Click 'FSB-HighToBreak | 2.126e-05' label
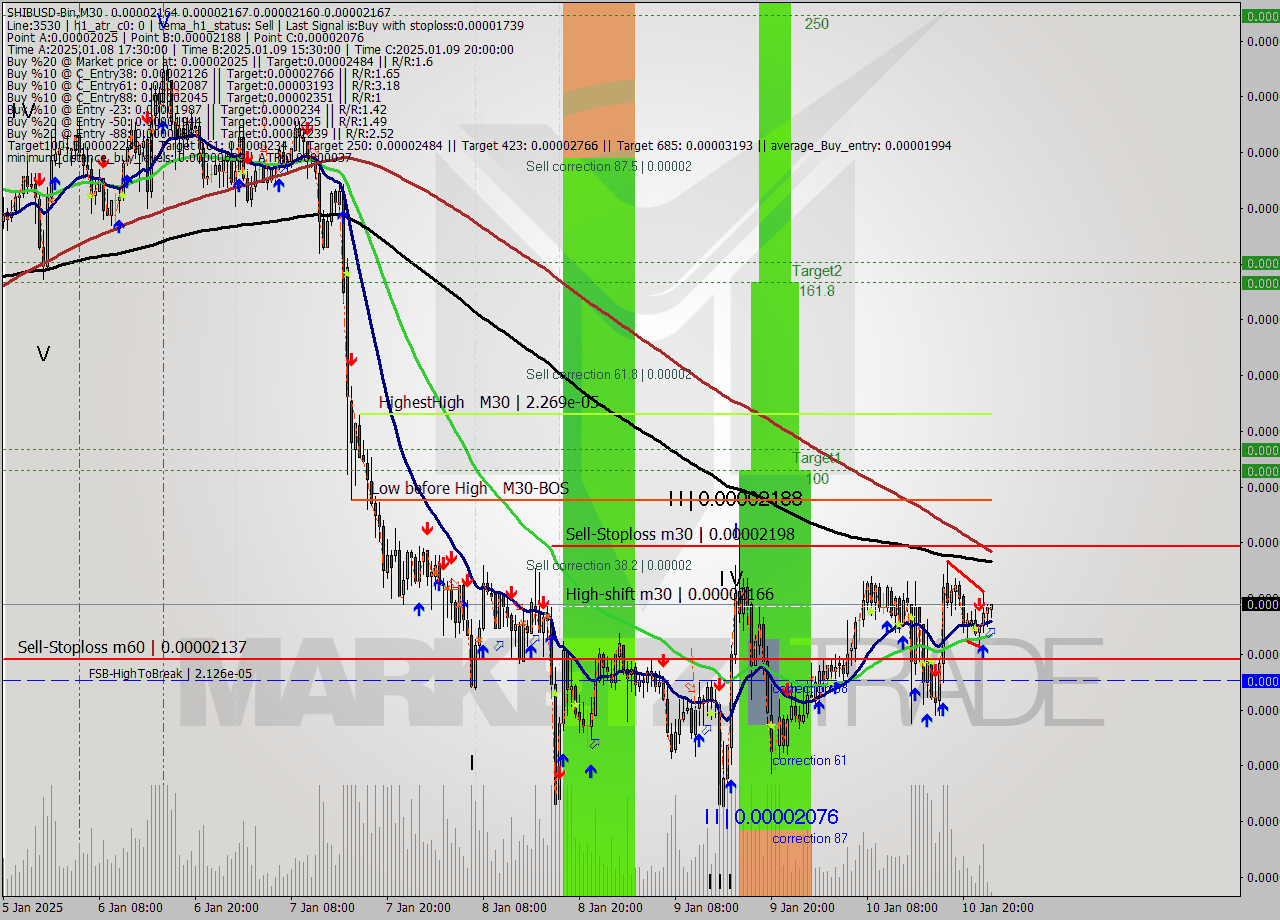This screenshot has height=920, width=1280. pyautogui.click(x=170, y=673)
